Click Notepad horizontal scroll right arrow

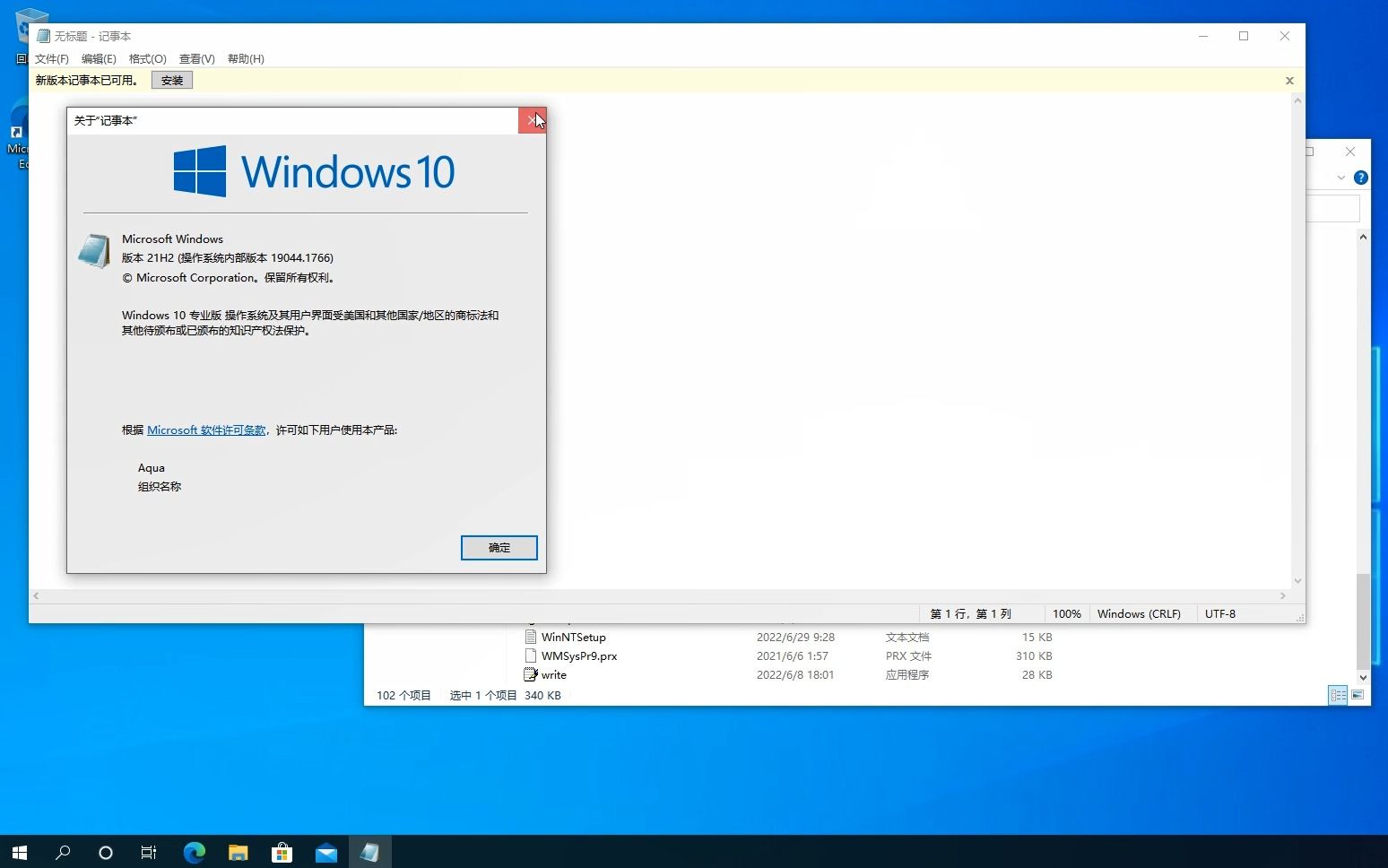(1283, 595)
